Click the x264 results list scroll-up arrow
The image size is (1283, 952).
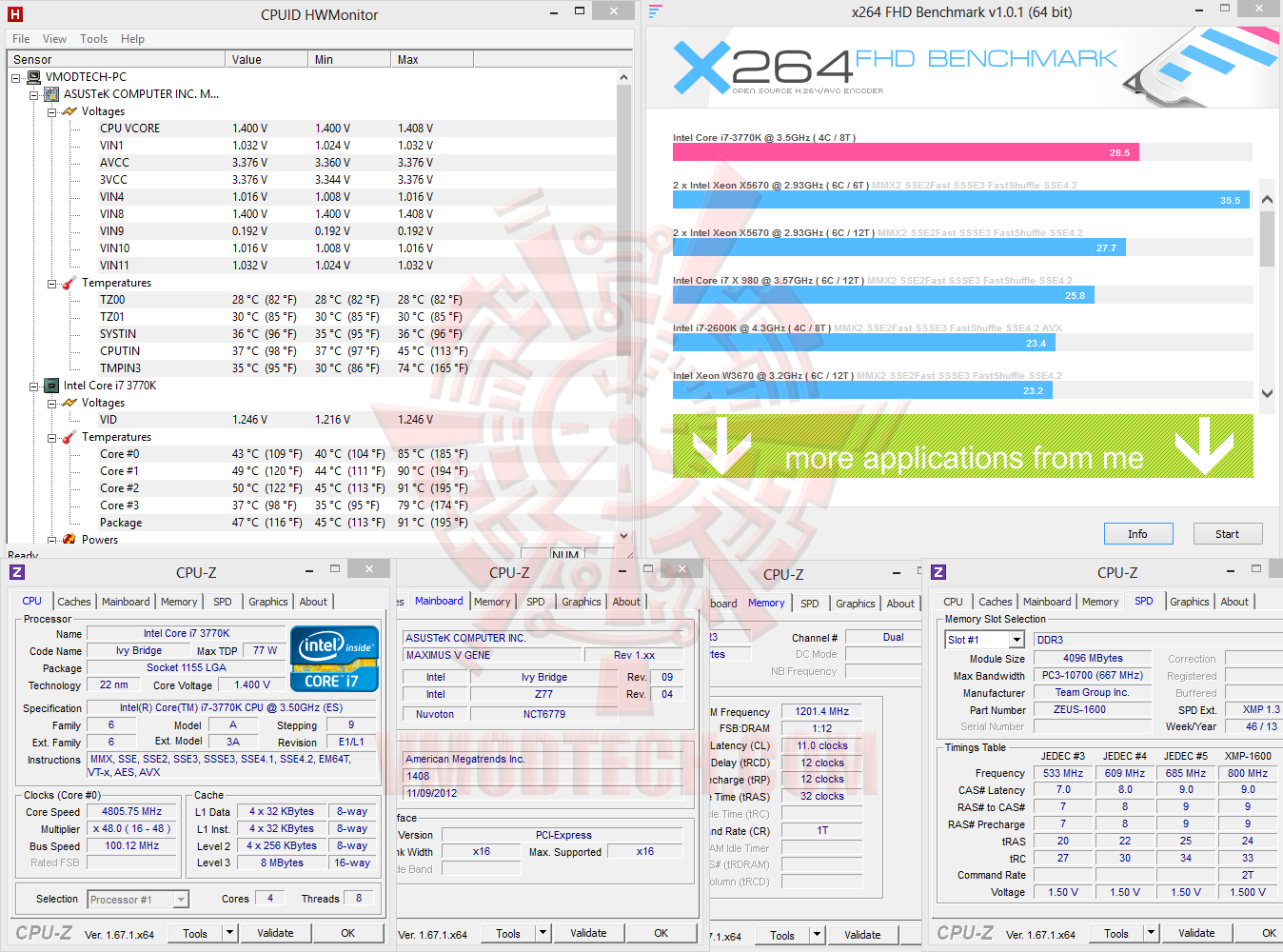click(1267, 200)
